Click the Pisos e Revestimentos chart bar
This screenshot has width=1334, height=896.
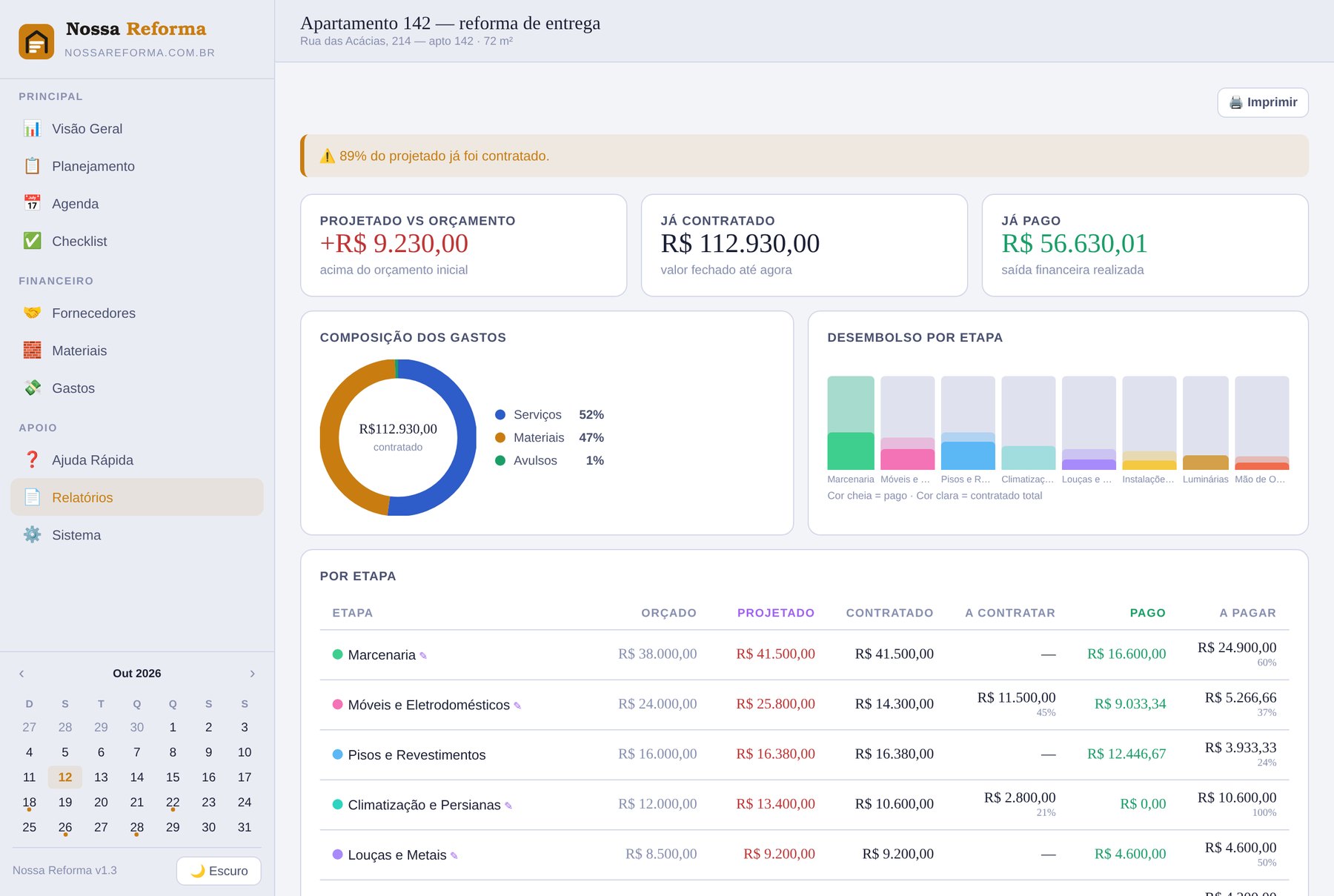click(968, 423)
